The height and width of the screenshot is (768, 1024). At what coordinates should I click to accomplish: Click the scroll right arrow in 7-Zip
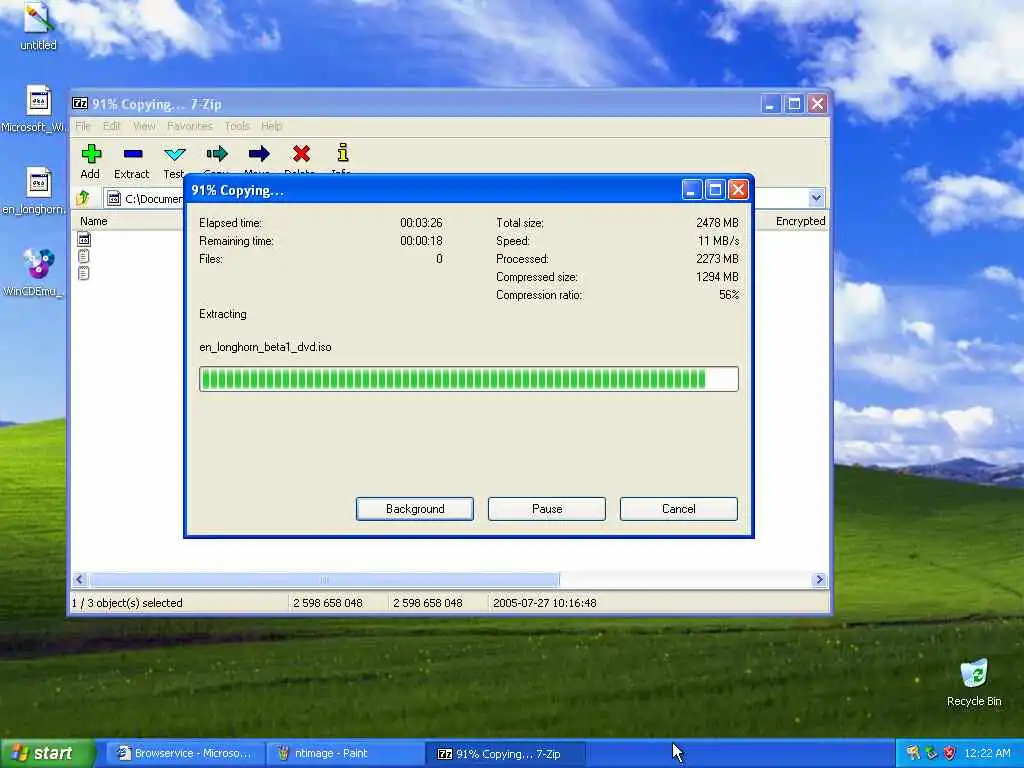click(820, 579)
